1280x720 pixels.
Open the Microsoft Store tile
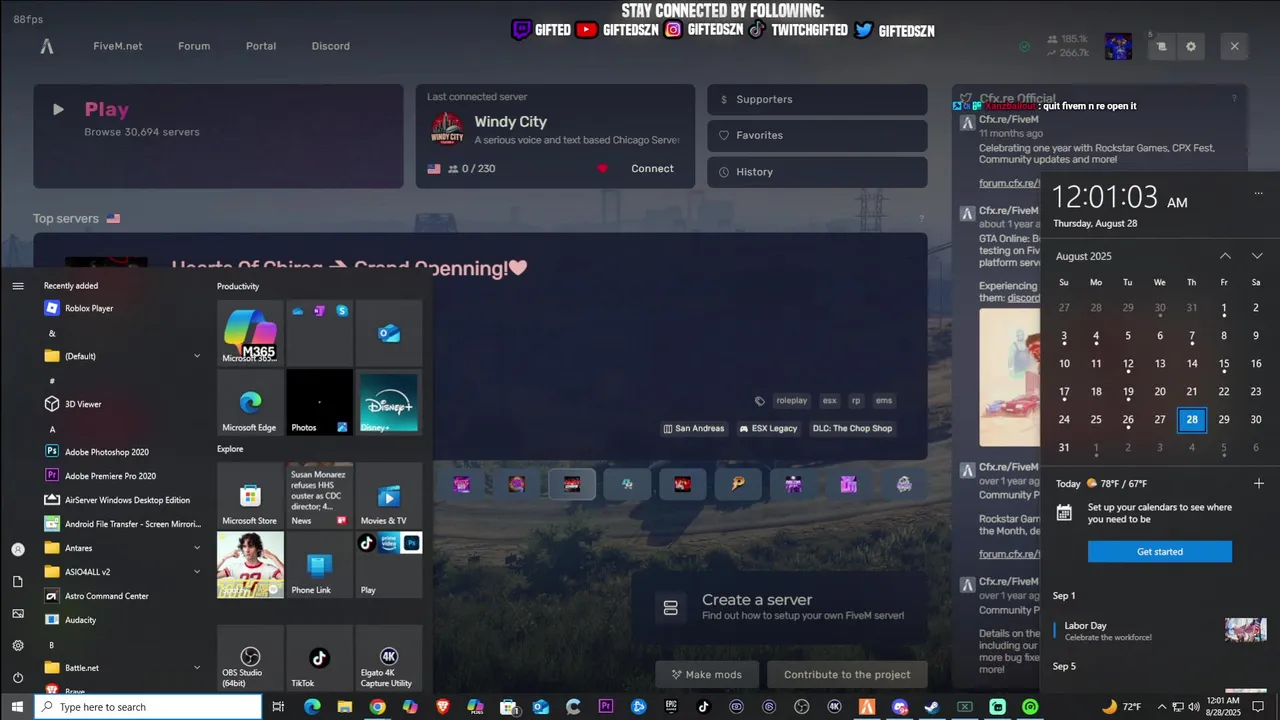click(x=250, y=495)
